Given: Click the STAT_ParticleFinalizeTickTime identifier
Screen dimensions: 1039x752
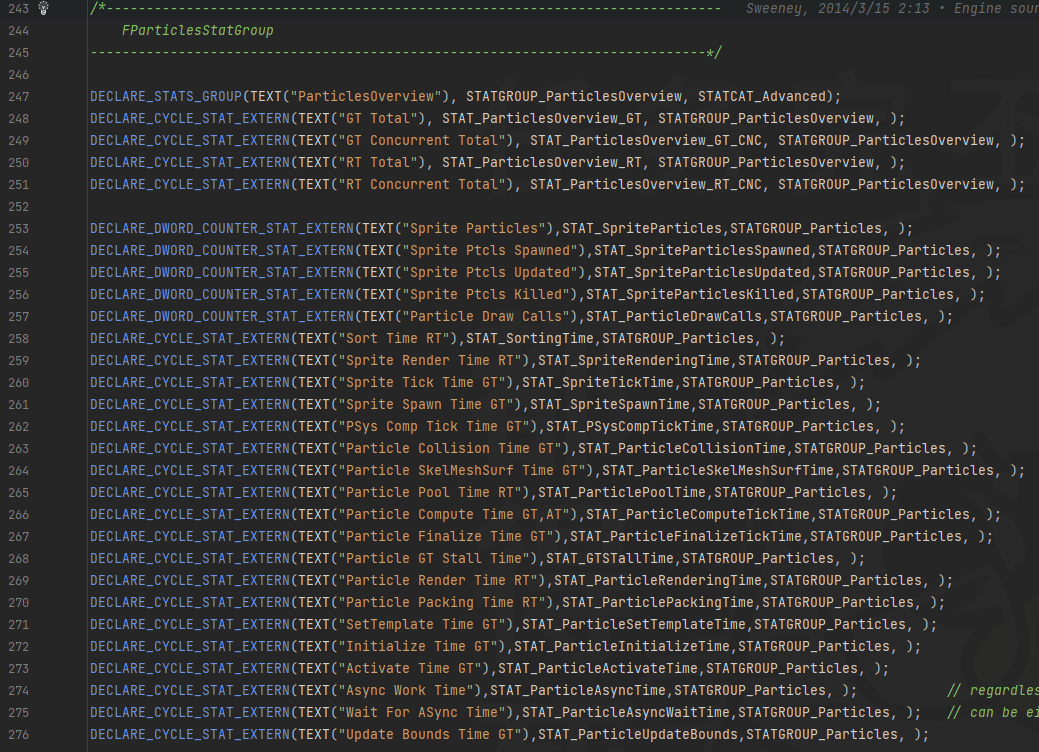Looking at the screenshot, I should click(x=686, y=536).
